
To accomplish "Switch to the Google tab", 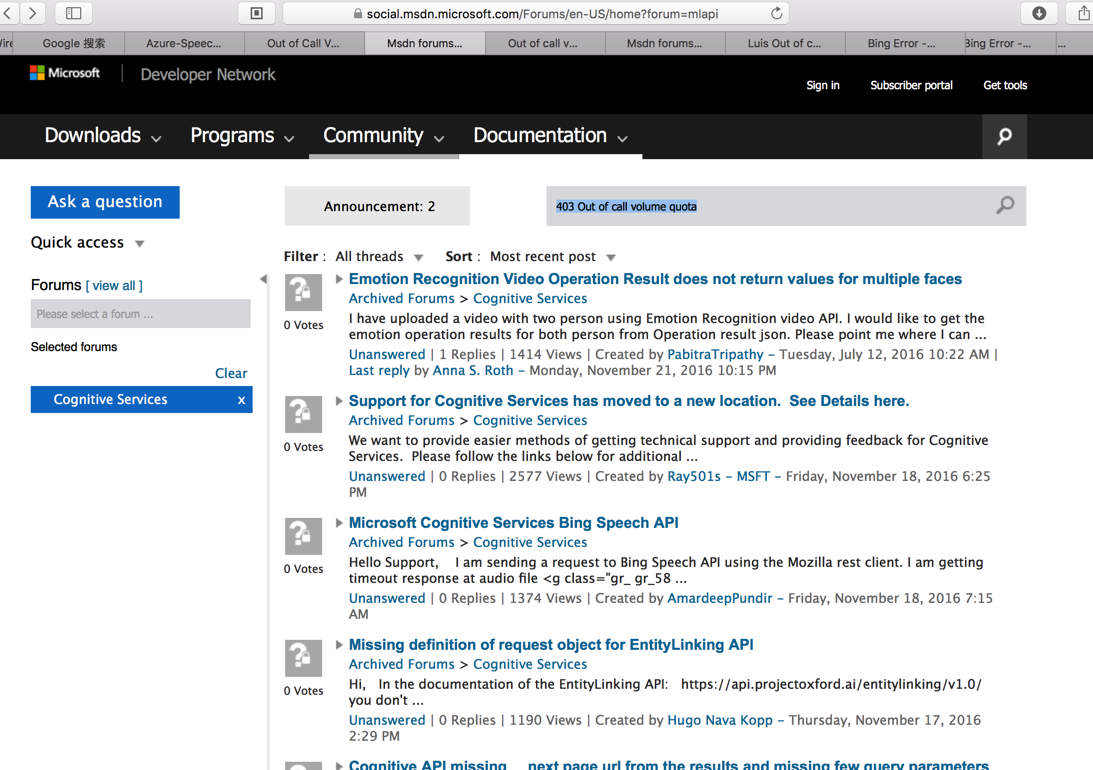I will click(73, 43).
